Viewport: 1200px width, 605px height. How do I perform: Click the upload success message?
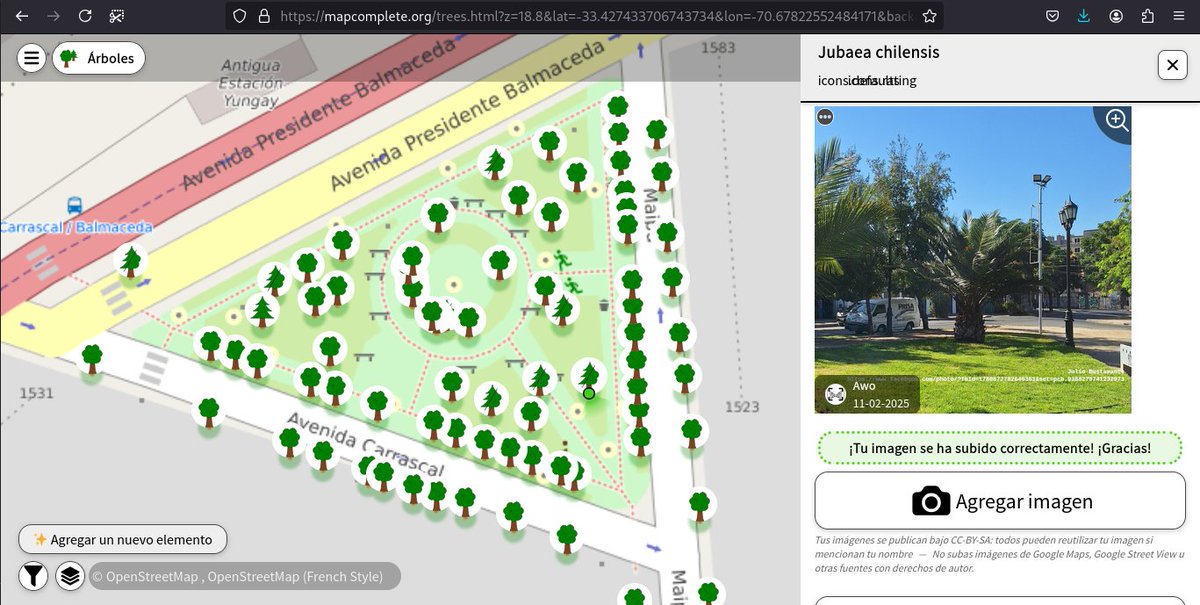1000,448
